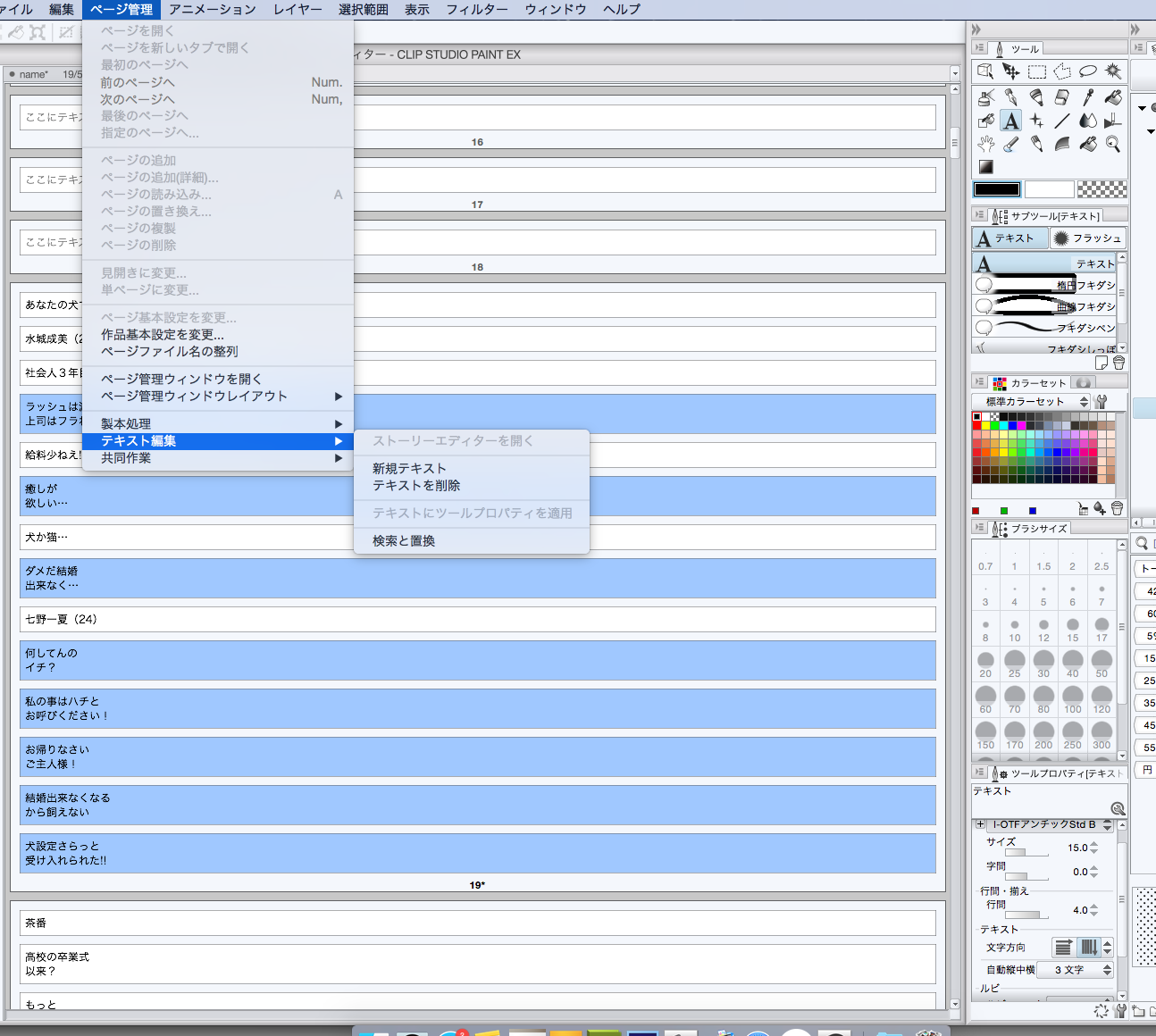Open color set wrench settings icon

[1102, 402]
